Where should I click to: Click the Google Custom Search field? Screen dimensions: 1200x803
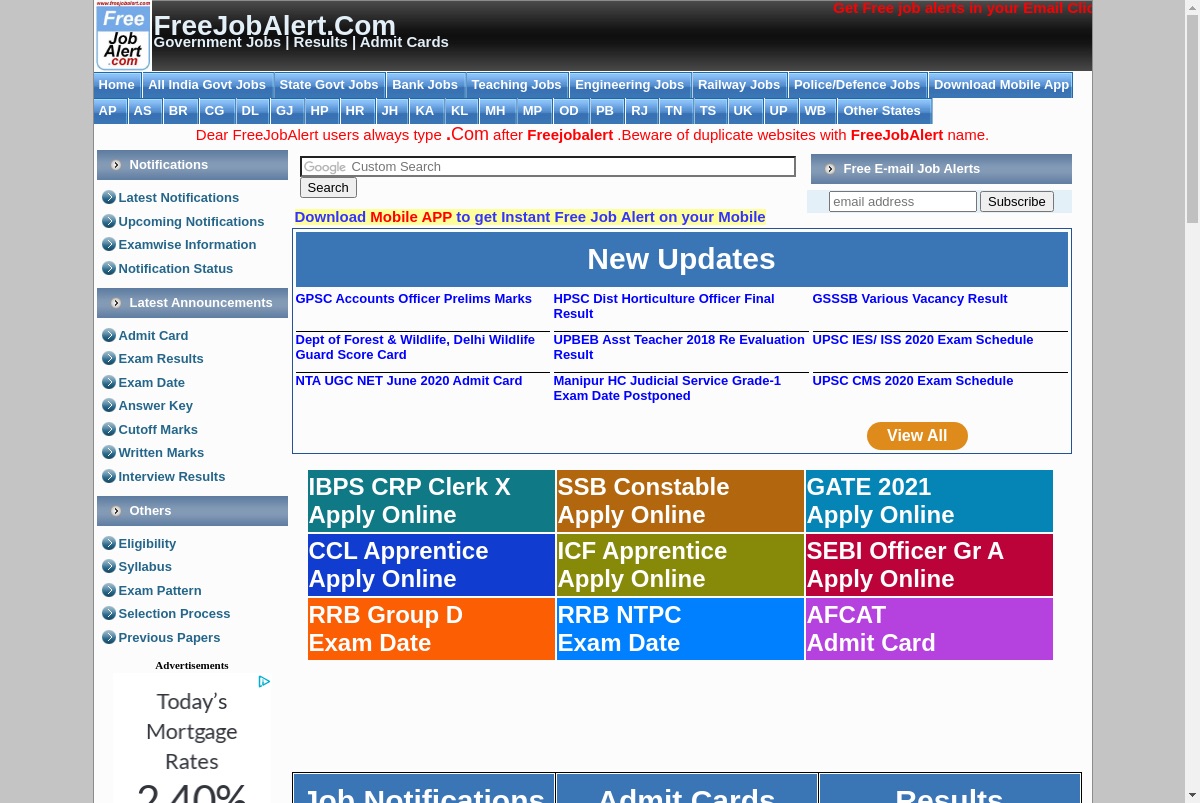[548, 167]
